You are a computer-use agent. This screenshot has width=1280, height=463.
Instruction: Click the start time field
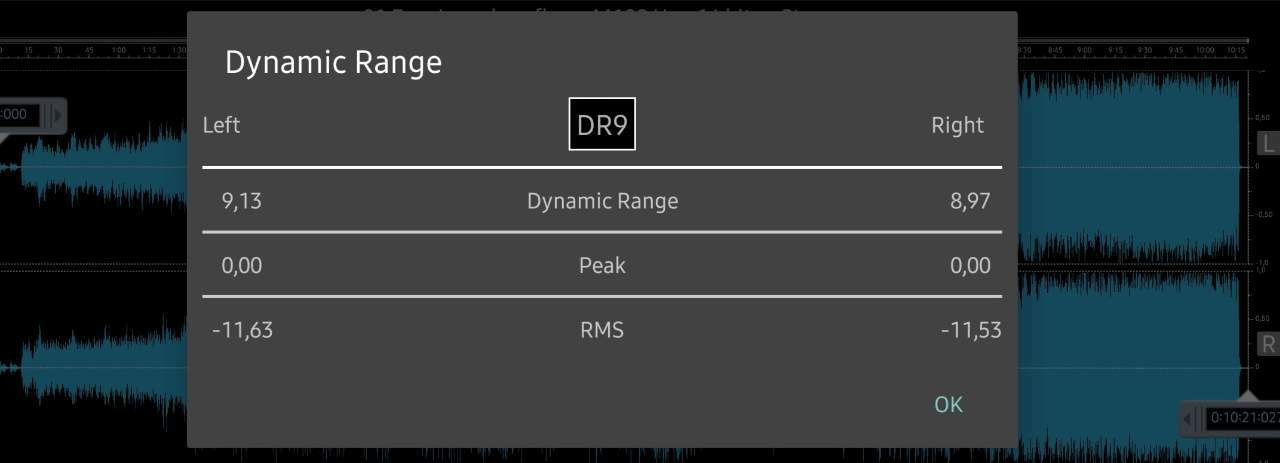[x=20, y=115]
